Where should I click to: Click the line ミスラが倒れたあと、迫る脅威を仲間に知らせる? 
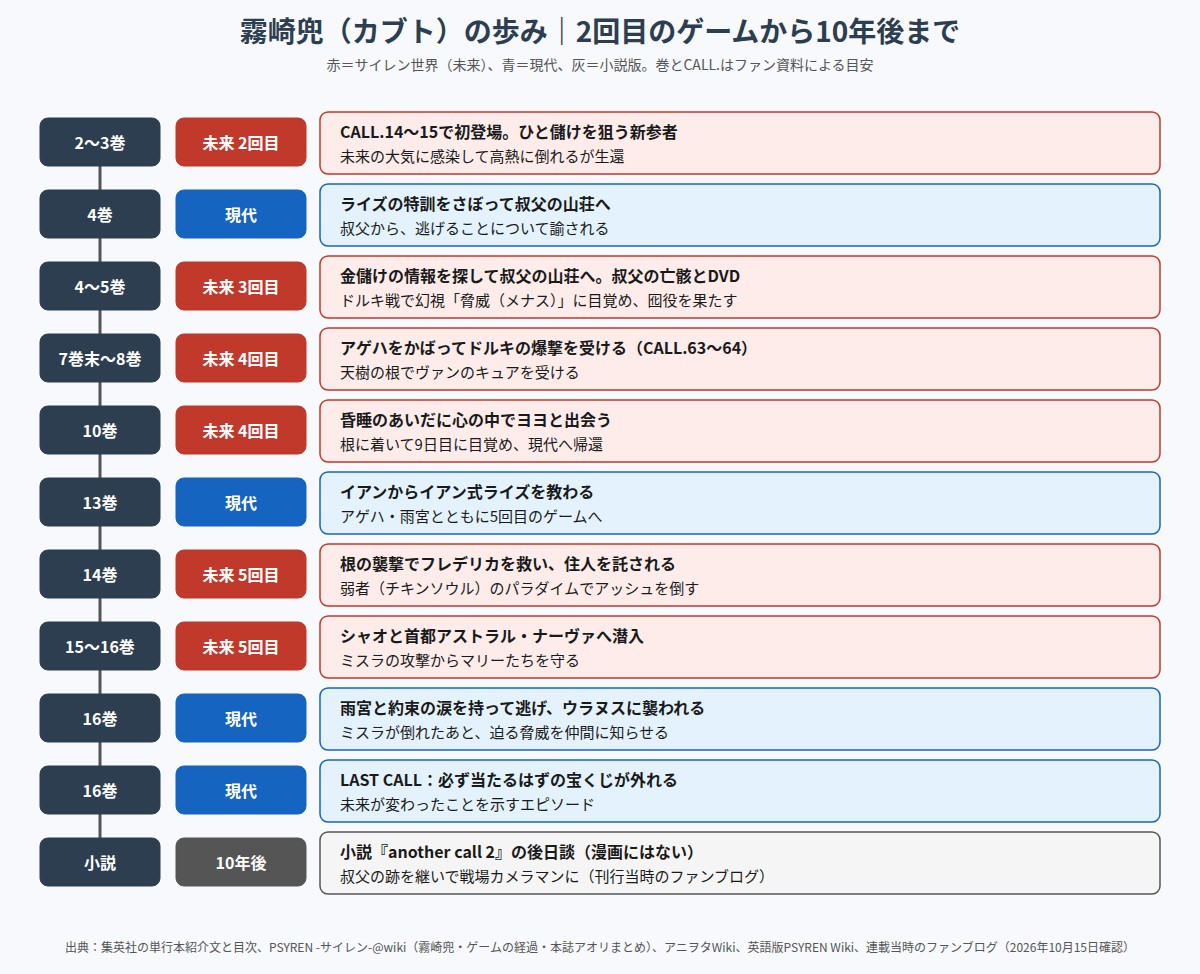(504, 732)
